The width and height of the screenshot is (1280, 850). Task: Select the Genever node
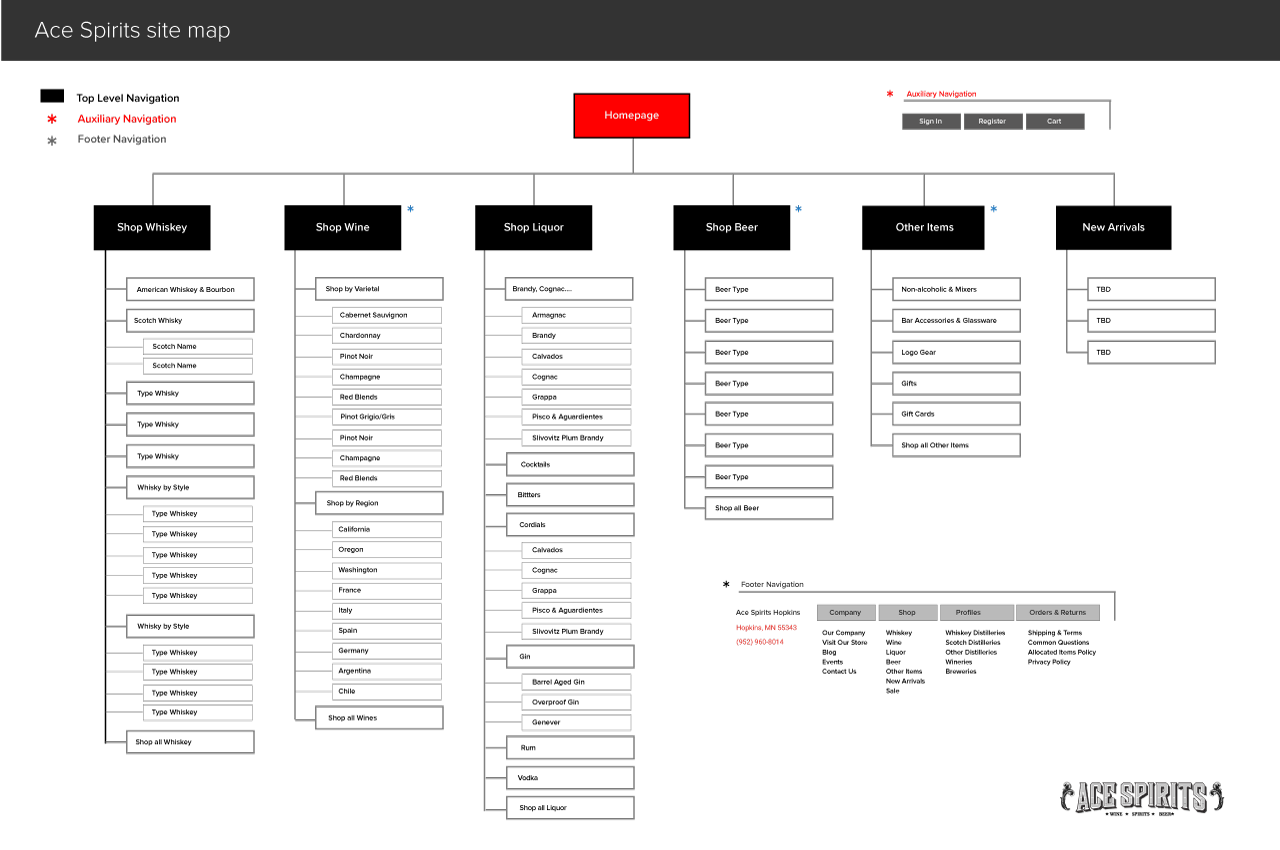[576, 723]
